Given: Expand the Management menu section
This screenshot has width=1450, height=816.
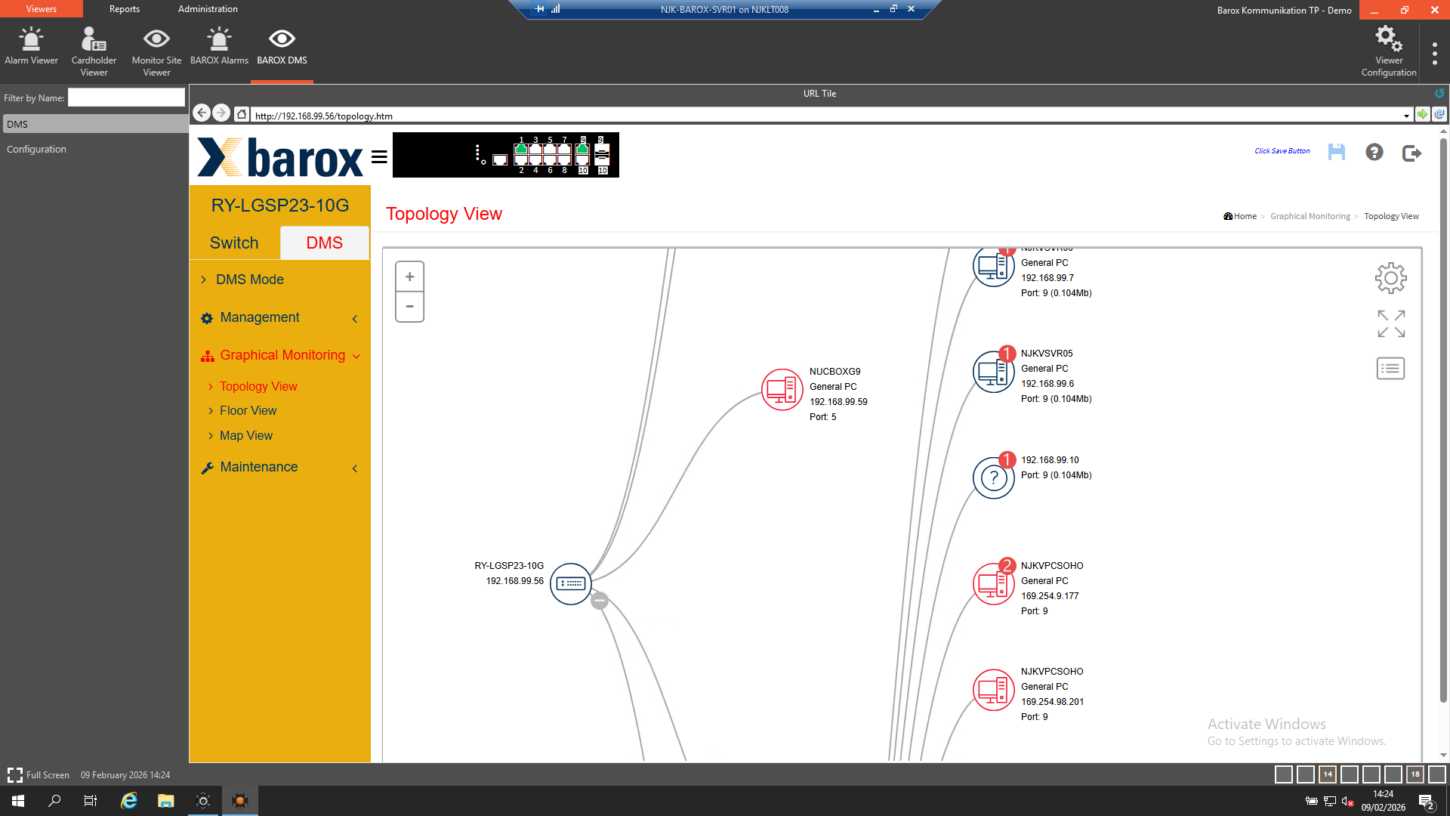Looking at the screenshot, I should click(259, 318).
